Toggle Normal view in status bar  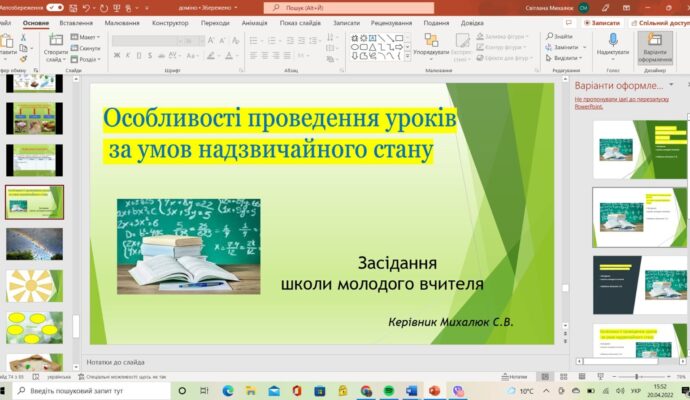click(x=545, y=377)
